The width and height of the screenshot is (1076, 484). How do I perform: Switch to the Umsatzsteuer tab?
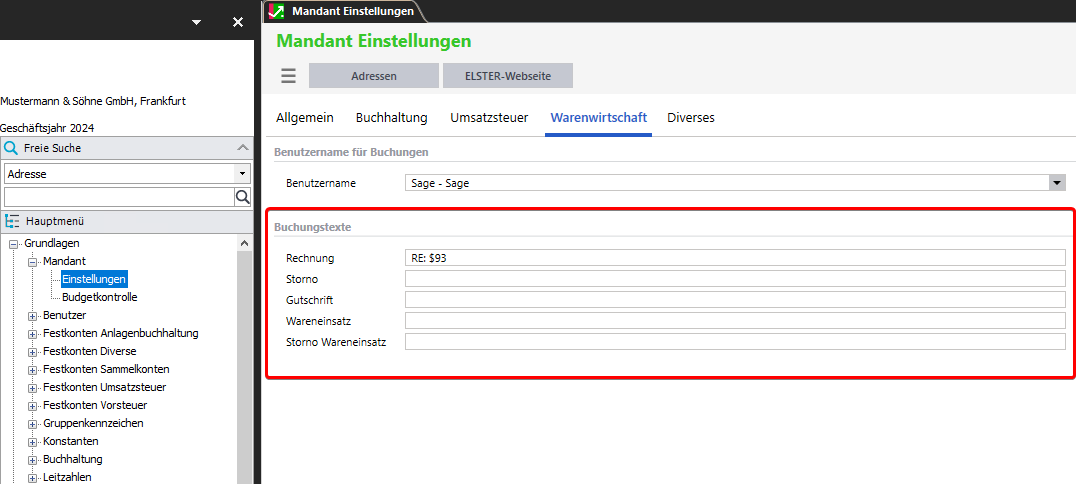click(x=489, y=118)
